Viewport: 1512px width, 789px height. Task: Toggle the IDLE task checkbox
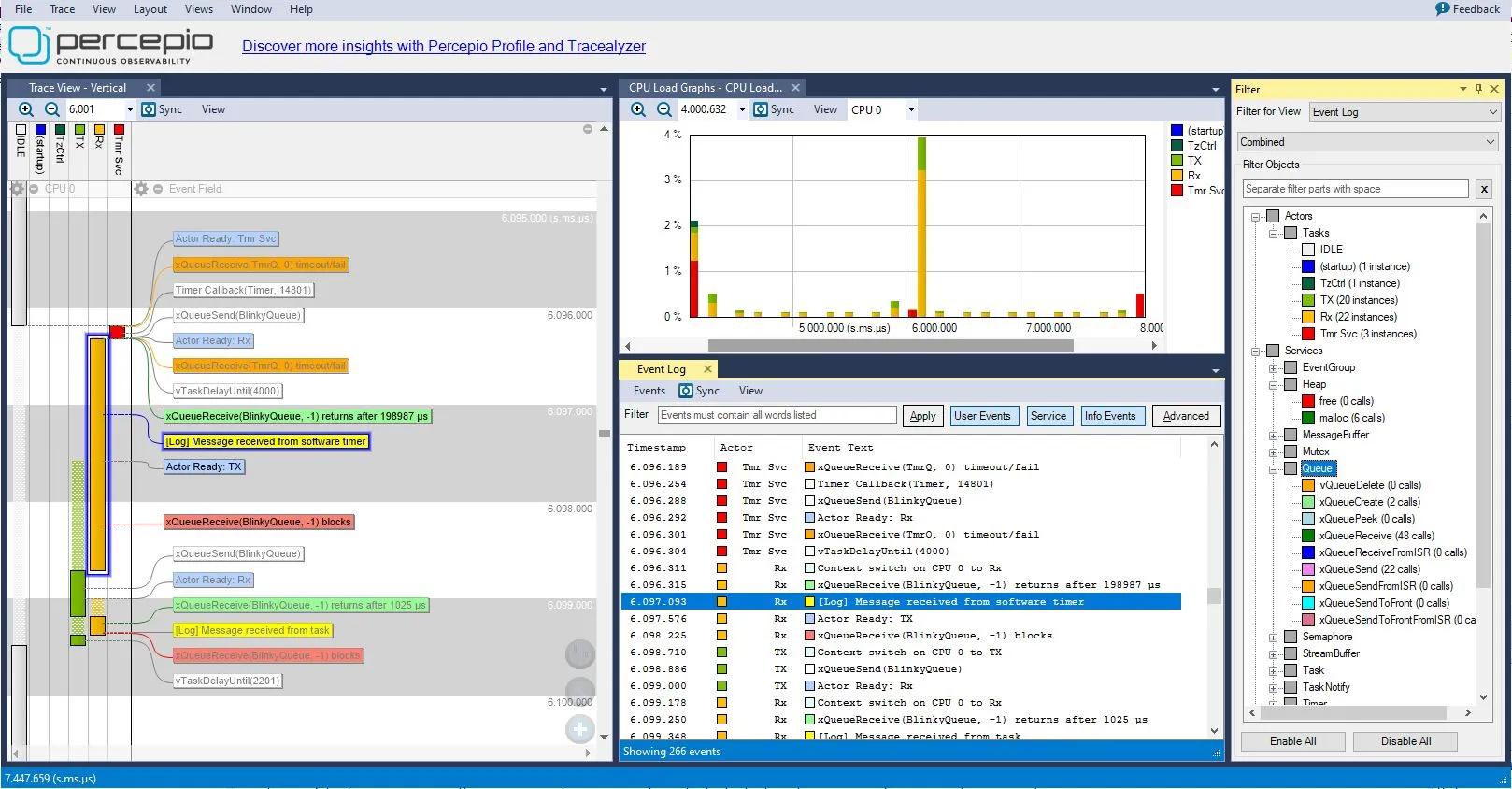coord(1308,250)
